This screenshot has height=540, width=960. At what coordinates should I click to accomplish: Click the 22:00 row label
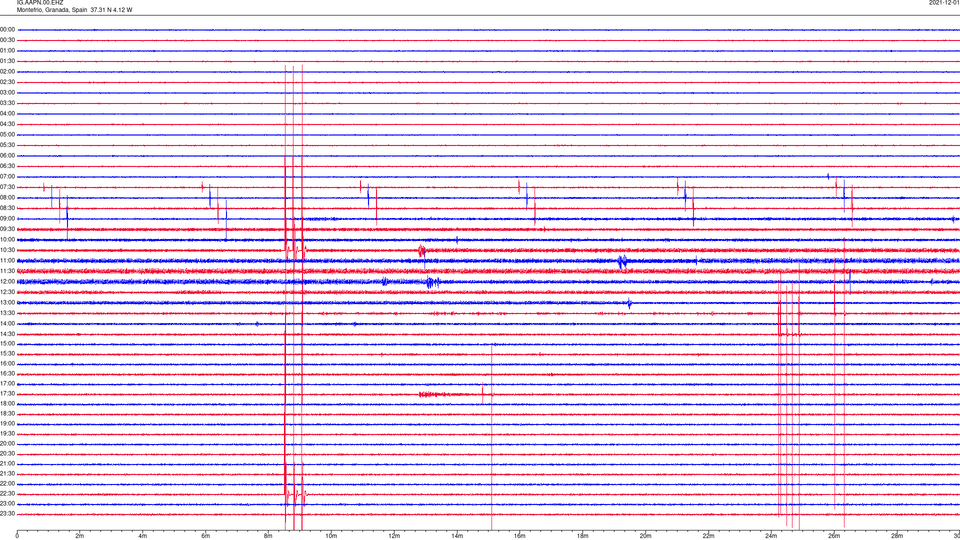(7, 484)
